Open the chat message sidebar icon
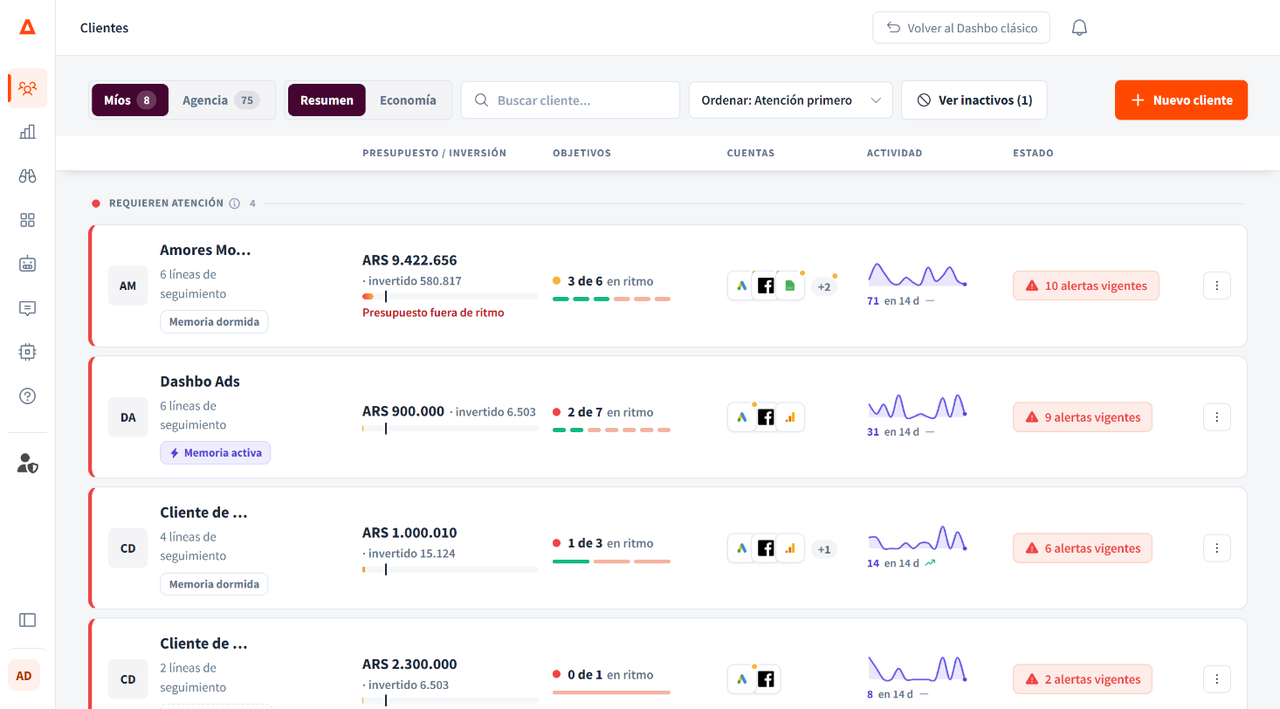 pos(27,308)
